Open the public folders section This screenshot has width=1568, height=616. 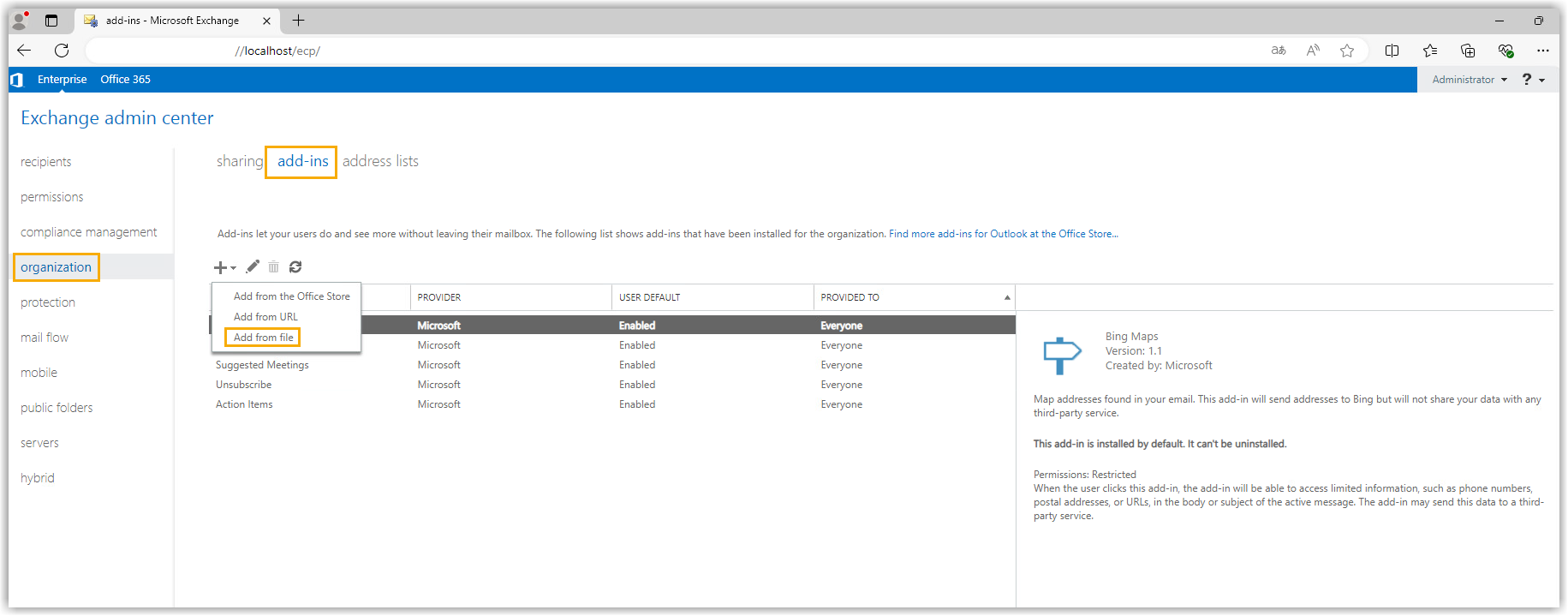coord(57,408)
